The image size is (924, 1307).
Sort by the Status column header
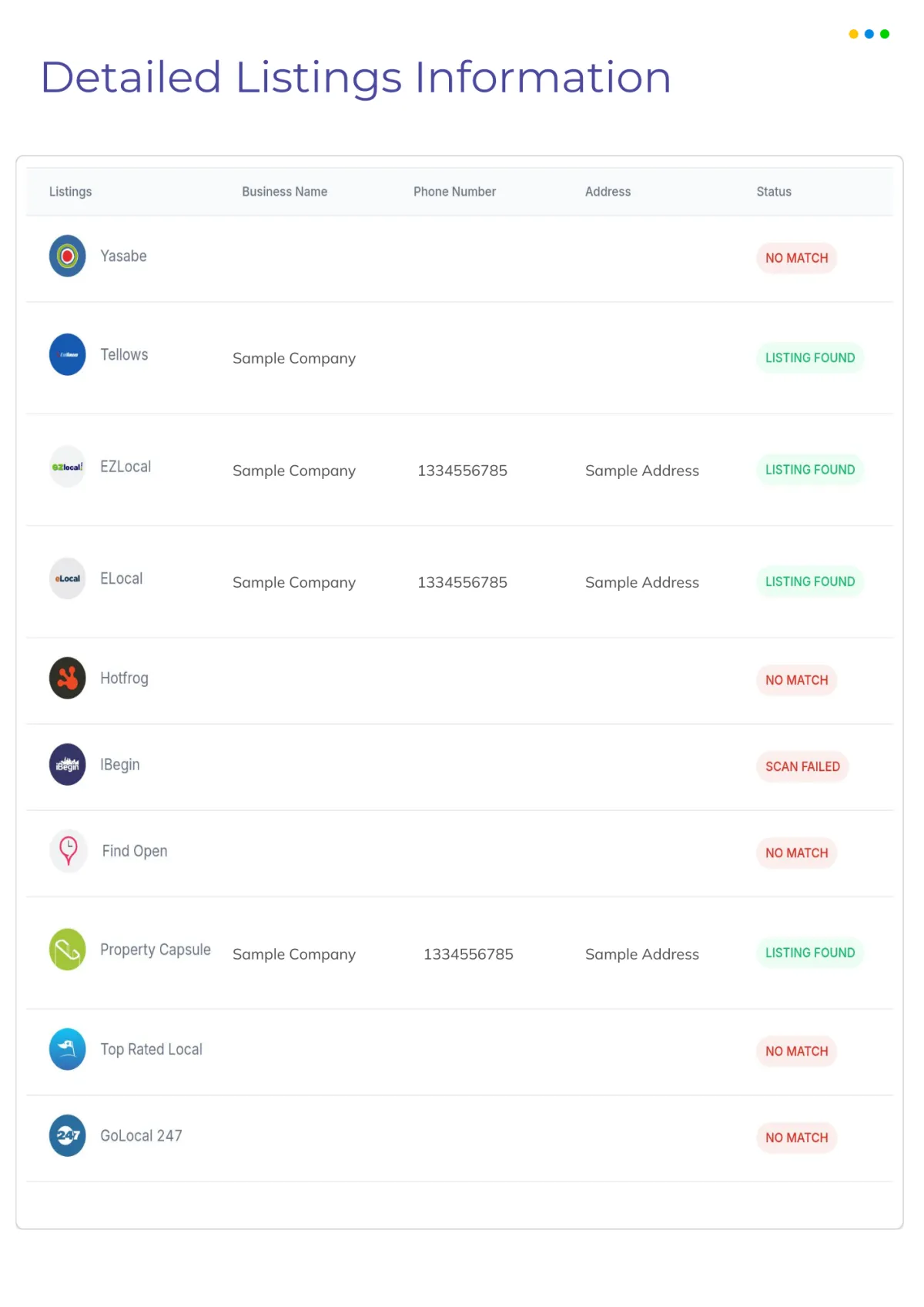tap(774, 192)
